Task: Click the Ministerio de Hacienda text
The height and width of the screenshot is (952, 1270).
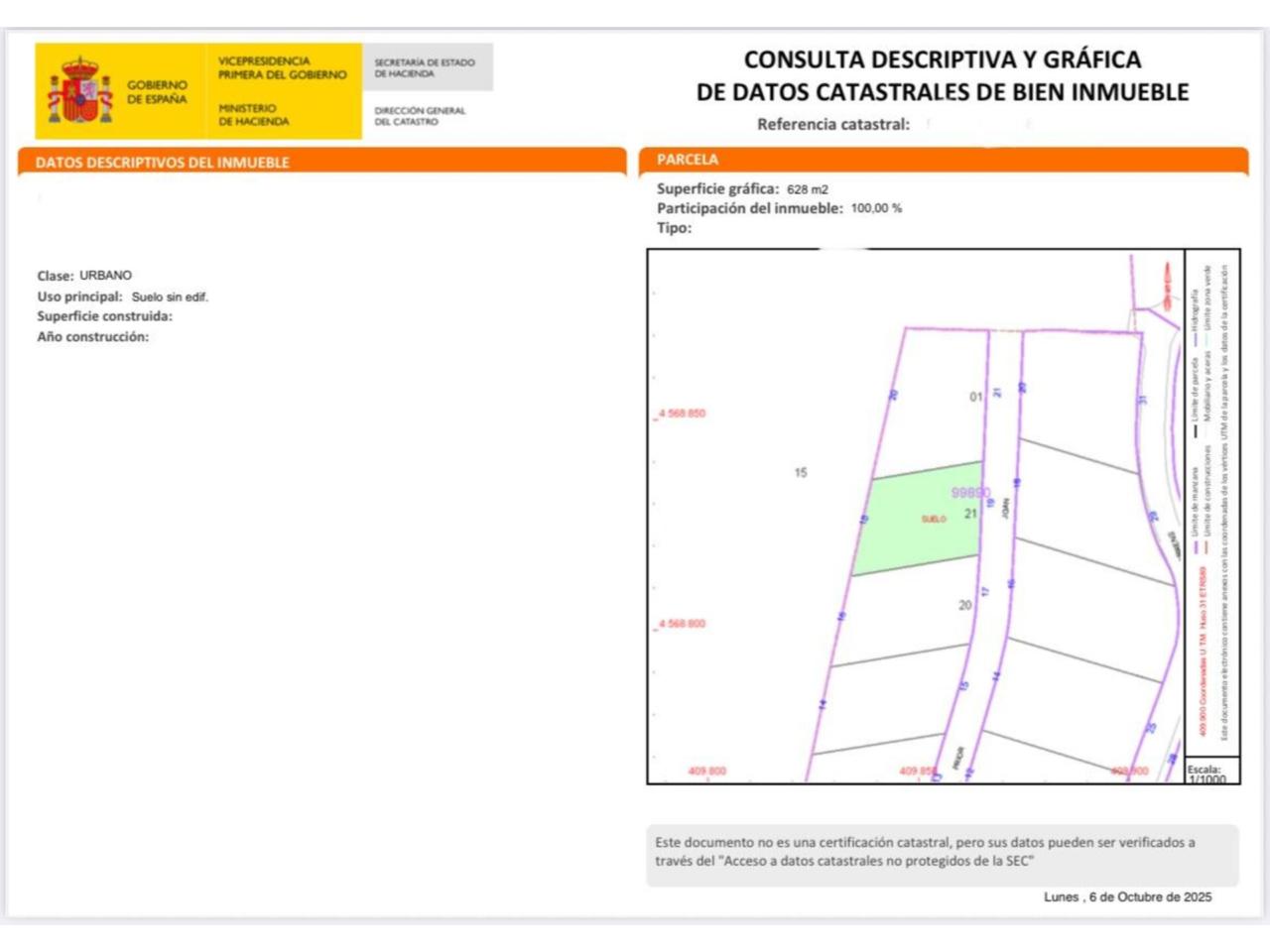Action: (x=254, y=115)
